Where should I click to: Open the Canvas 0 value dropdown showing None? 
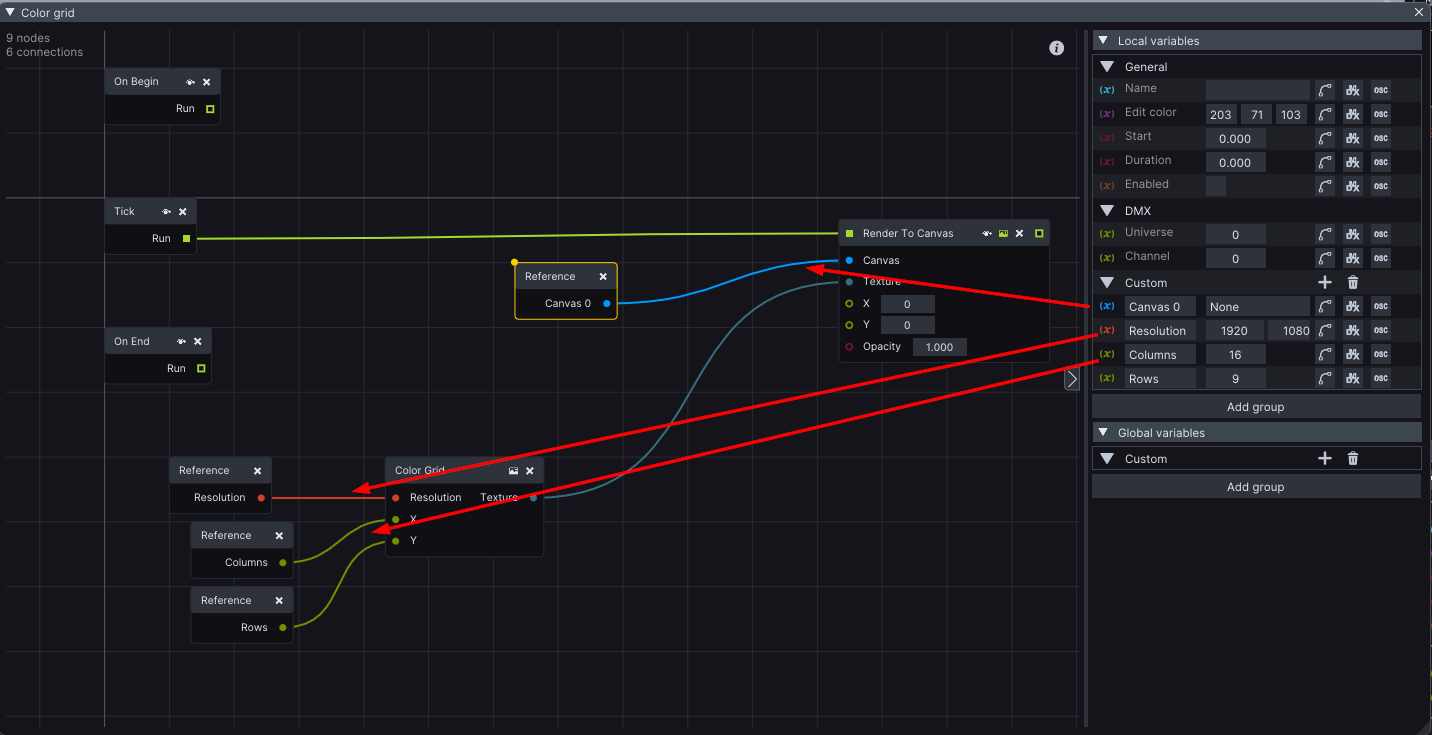(1256, 307)
